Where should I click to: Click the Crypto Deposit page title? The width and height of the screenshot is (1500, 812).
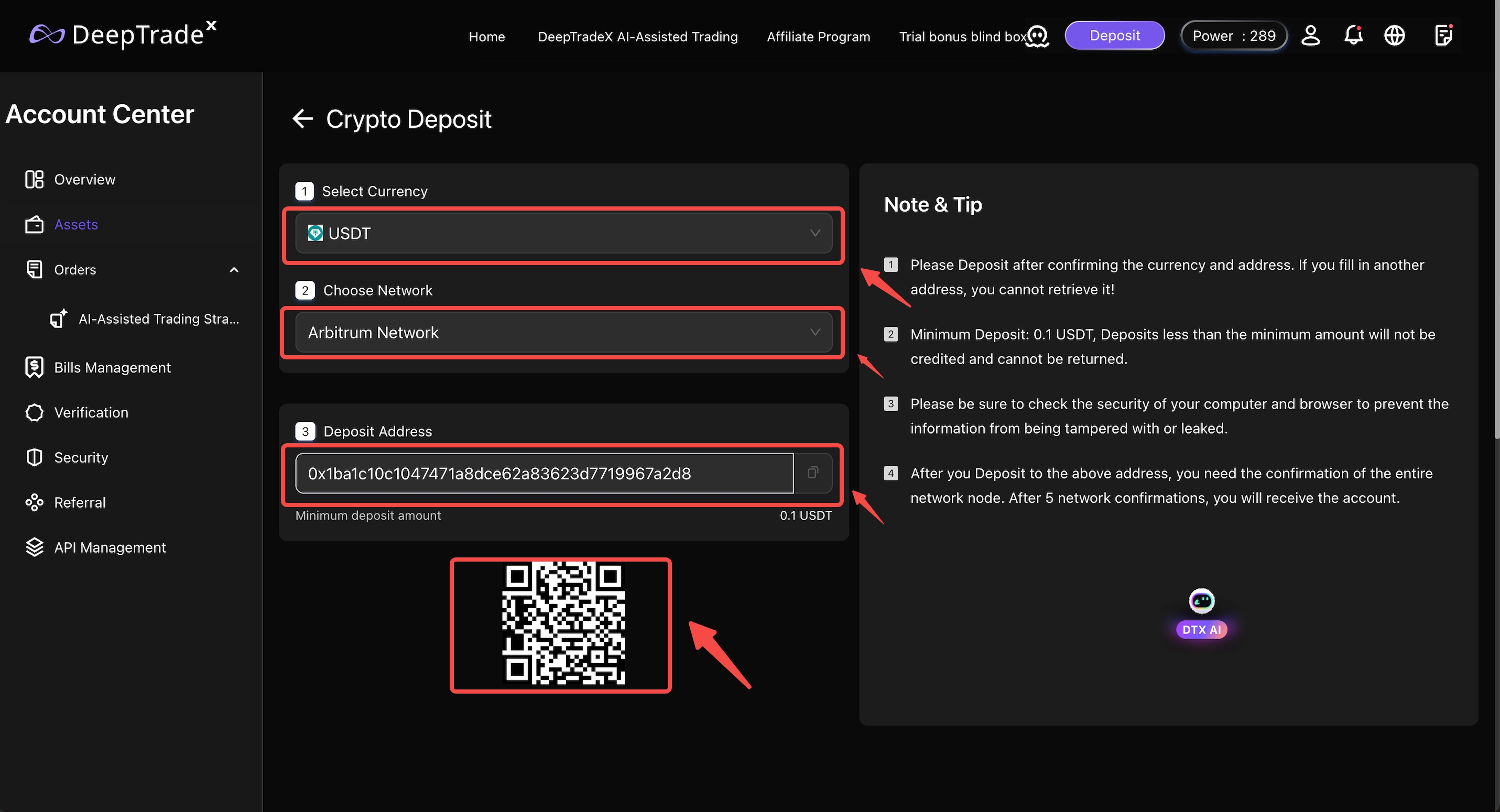coord(409,119)
